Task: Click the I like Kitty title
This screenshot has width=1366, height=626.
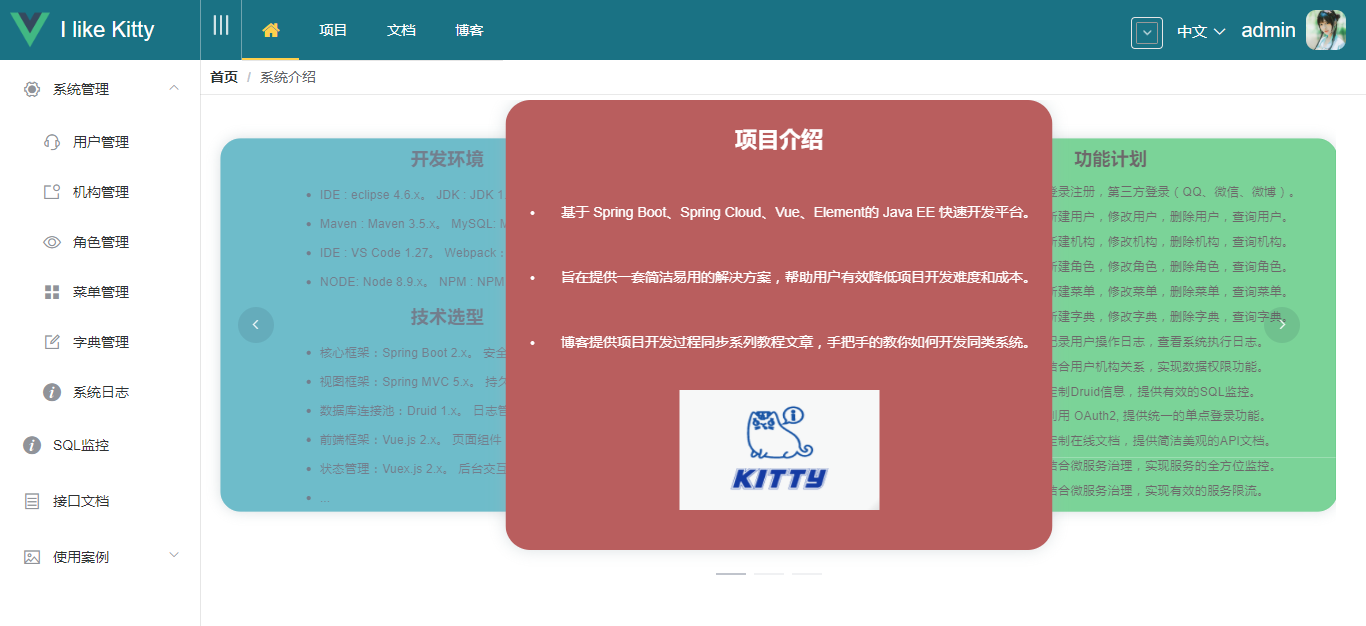Action: [107, 29]
